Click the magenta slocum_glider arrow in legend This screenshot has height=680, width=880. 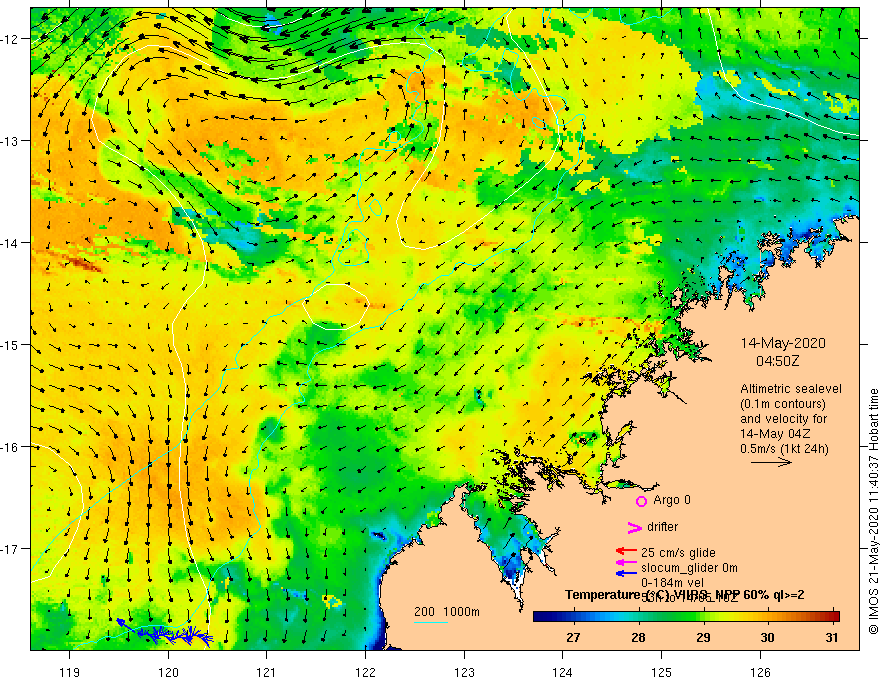[x=626, y=562]
